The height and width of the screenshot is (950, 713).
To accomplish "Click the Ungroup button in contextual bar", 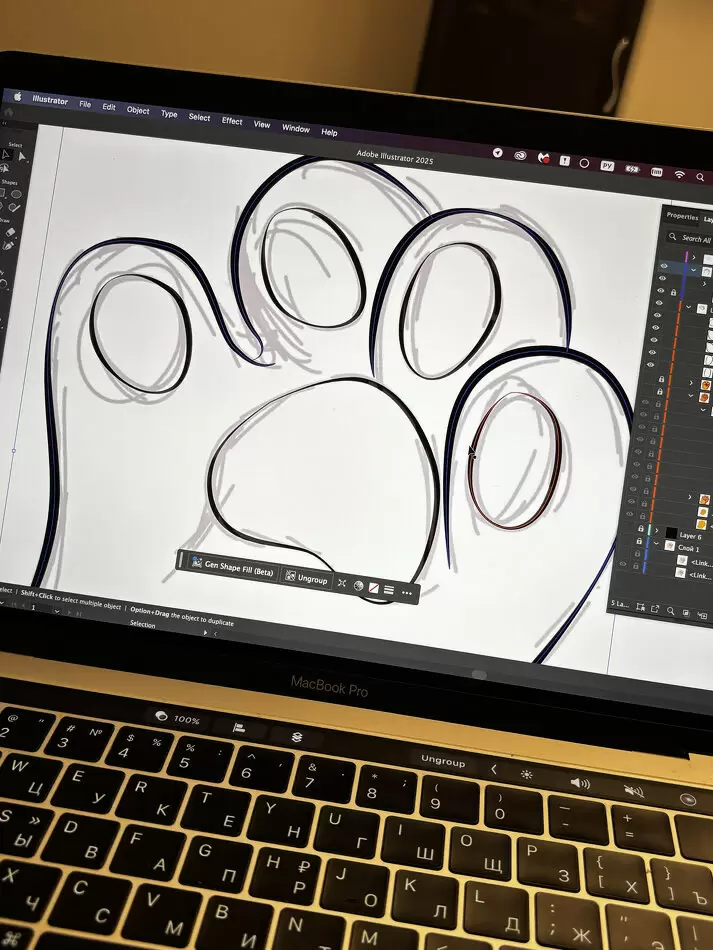I will [306, 579].
